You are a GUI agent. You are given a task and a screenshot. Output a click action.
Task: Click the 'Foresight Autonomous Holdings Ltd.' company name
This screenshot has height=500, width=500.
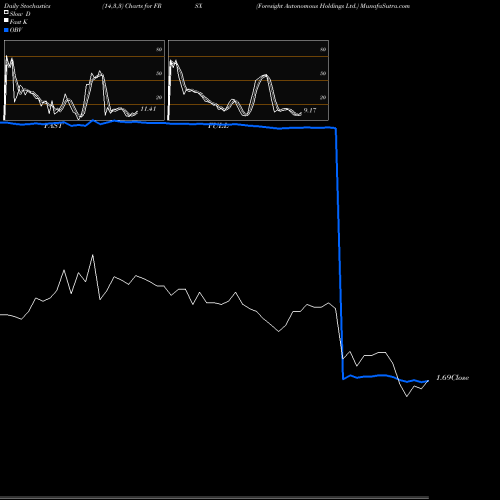[307, 6]
